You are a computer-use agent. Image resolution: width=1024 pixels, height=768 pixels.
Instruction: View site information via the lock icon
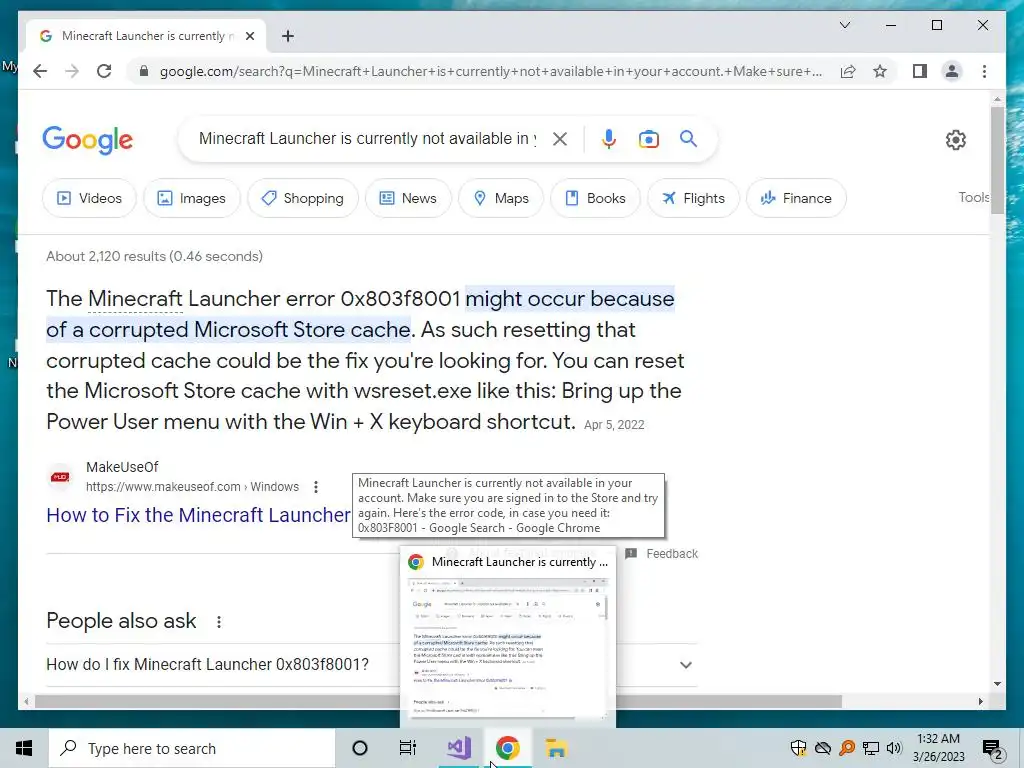click(x=144, y=71)
